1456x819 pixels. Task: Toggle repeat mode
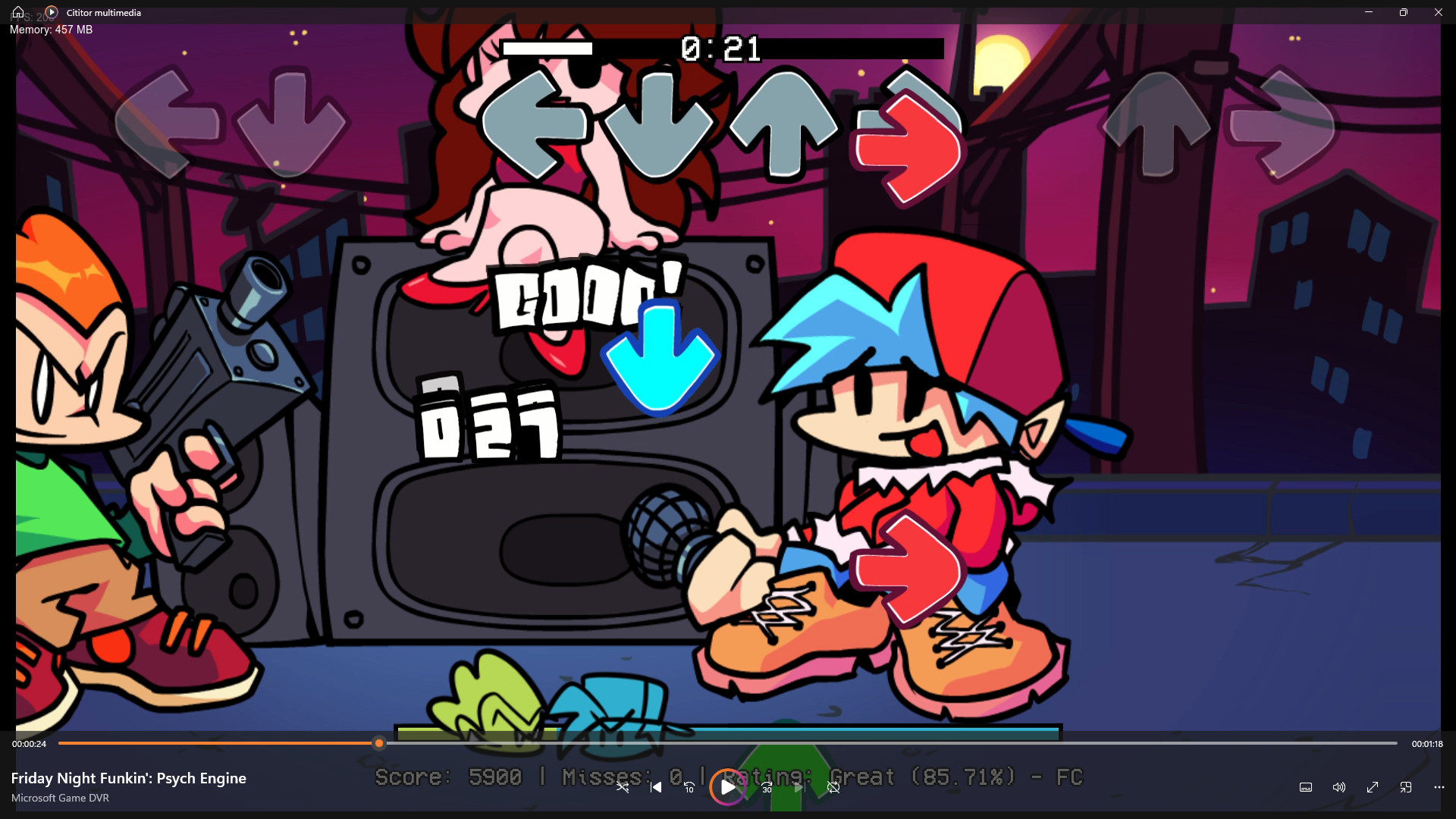pyautogui.click(x=833, y=787)
